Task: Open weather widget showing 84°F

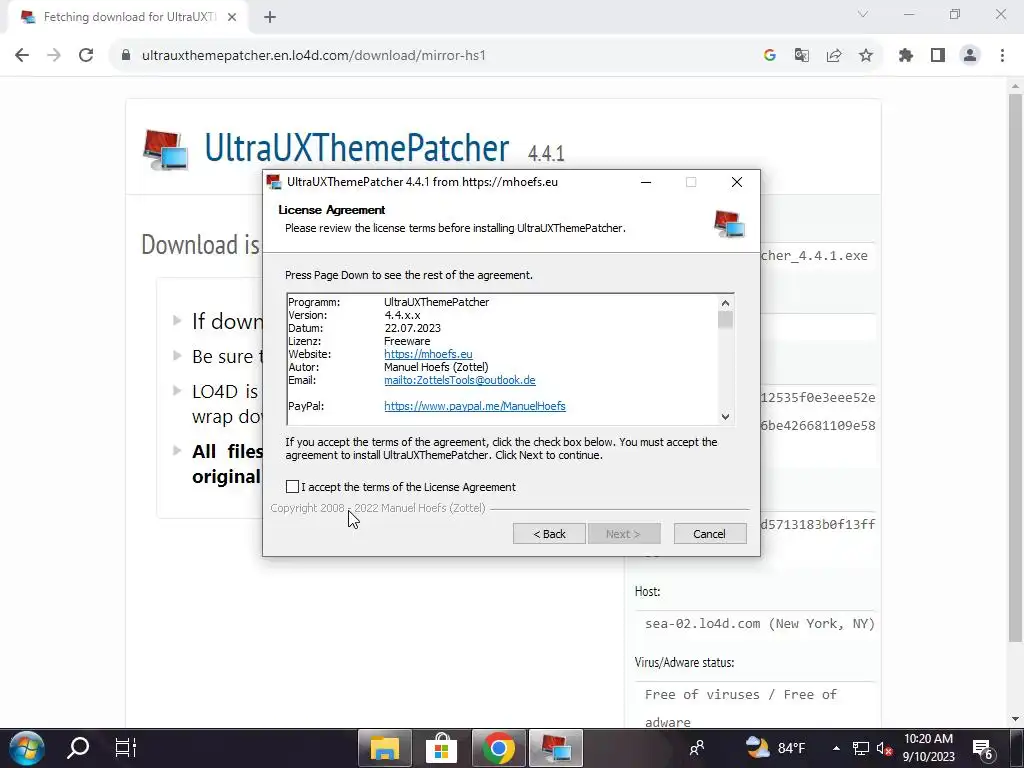Action: pos(775,748)
